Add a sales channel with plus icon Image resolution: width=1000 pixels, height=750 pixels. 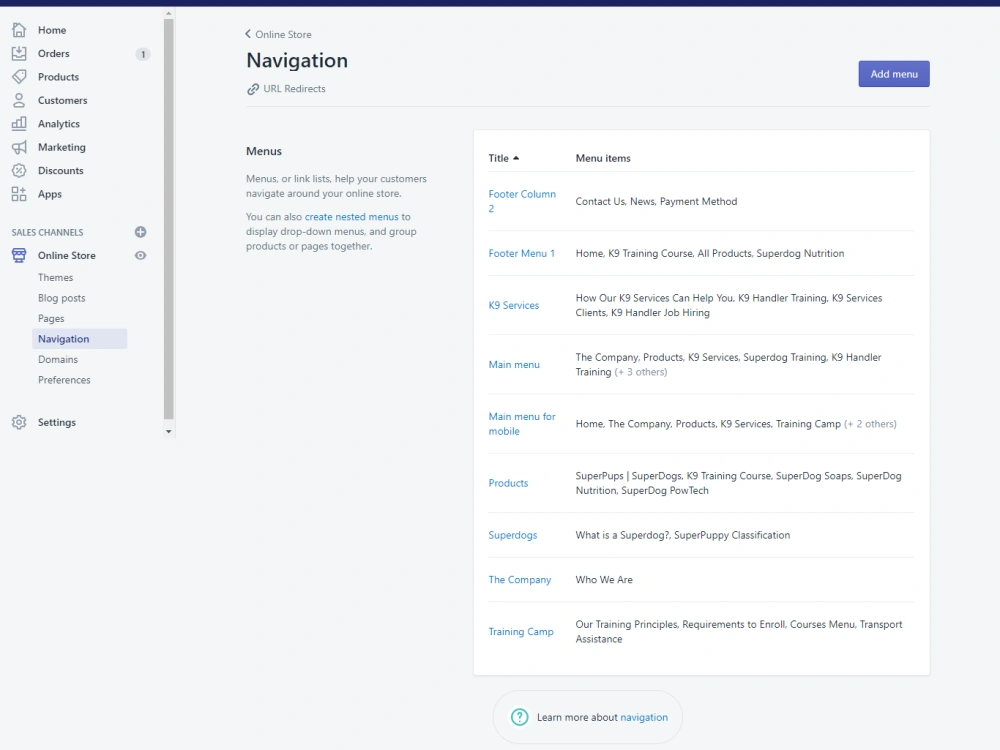pos(140,232)
